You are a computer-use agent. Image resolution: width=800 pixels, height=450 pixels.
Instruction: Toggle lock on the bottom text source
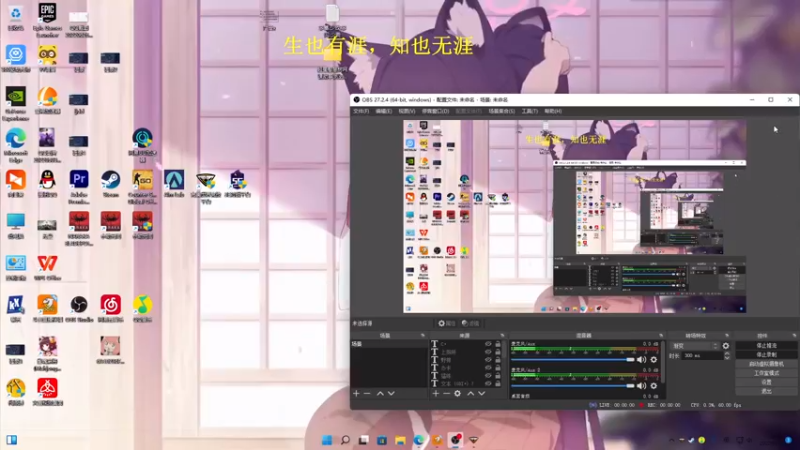click(x=498, y=384)
